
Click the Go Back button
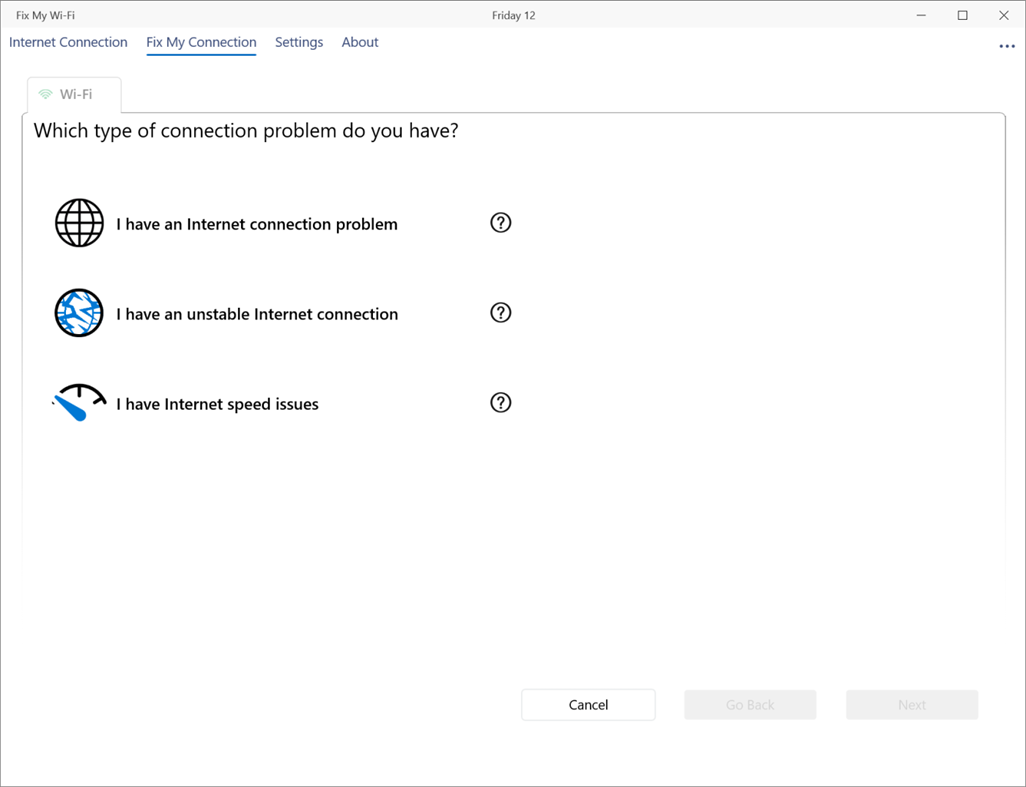(750, 705)
